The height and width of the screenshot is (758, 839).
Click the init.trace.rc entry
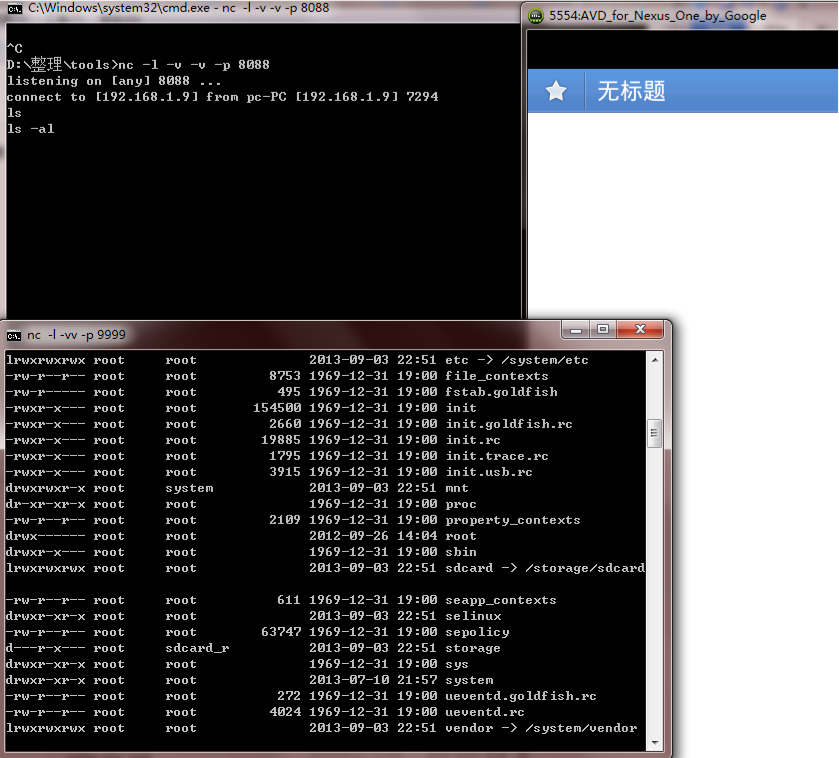(x=497, y=456)
